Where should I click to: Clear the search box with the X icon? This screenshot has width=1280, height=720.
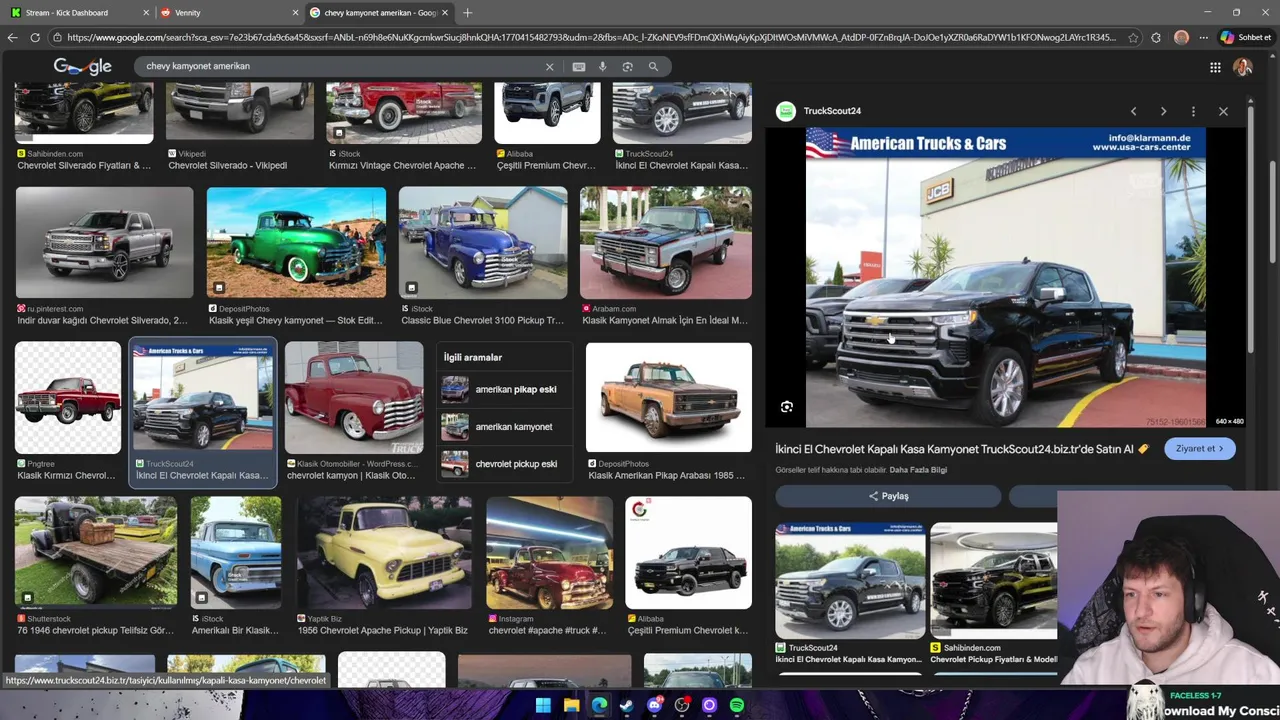[549, 67]
